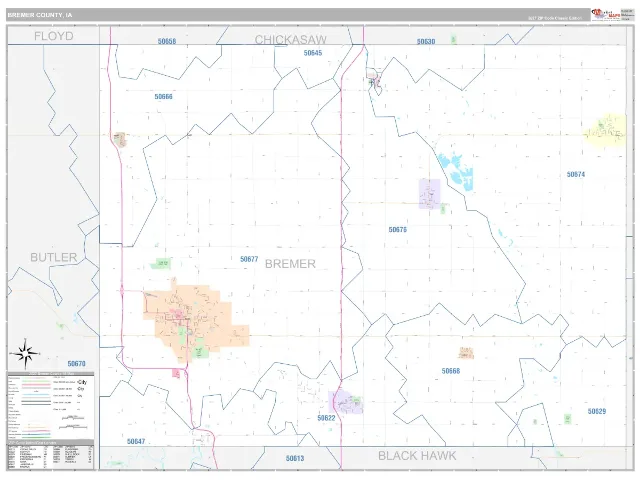Screen dimensions: 640x480
Task: Select the CHICKASAW county label
Action: [291, 40]
